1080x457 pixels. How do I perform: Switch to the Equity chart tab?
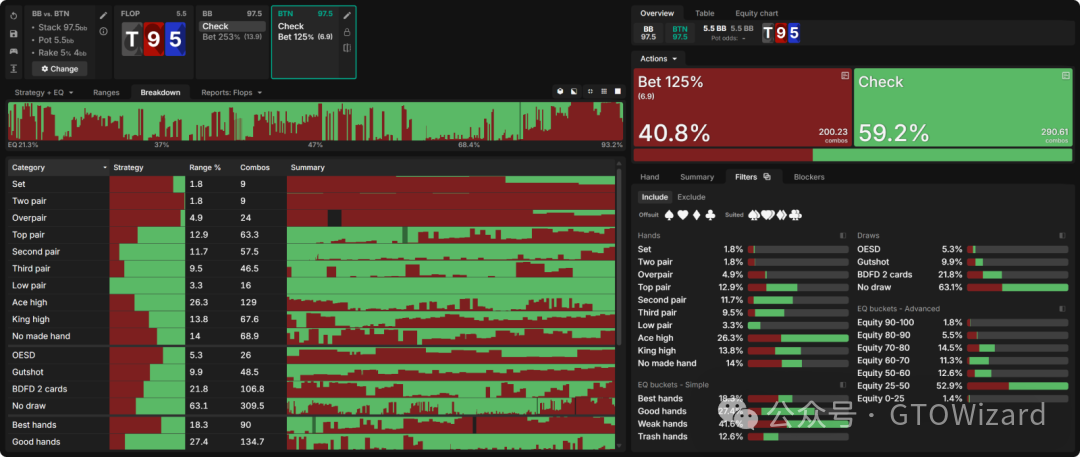coord(756,13)
